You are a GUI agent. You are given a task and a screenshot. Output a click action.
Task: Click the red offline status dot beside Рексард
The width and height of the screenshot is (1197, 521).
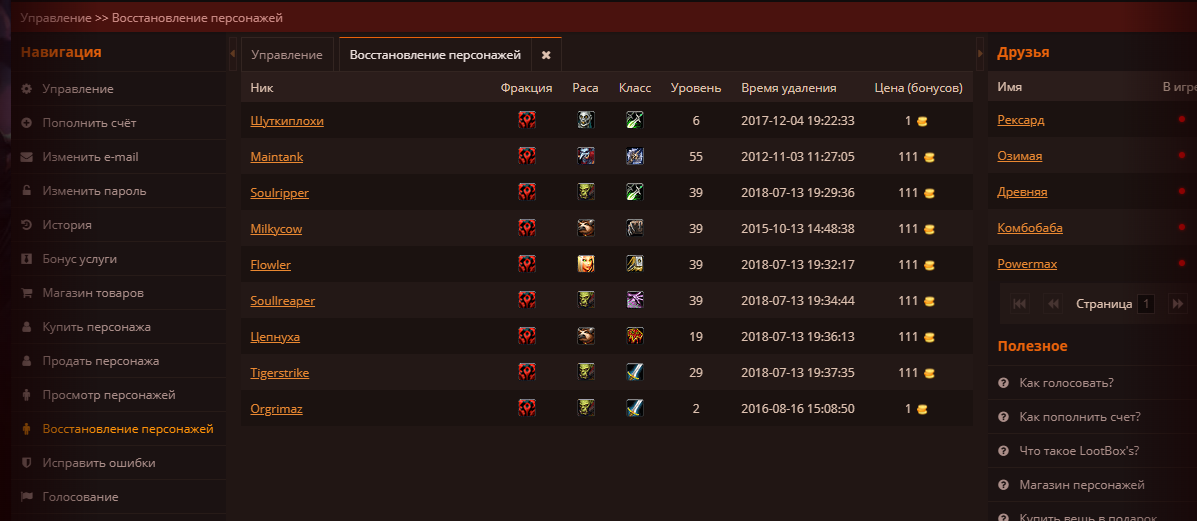[1182, 119]
